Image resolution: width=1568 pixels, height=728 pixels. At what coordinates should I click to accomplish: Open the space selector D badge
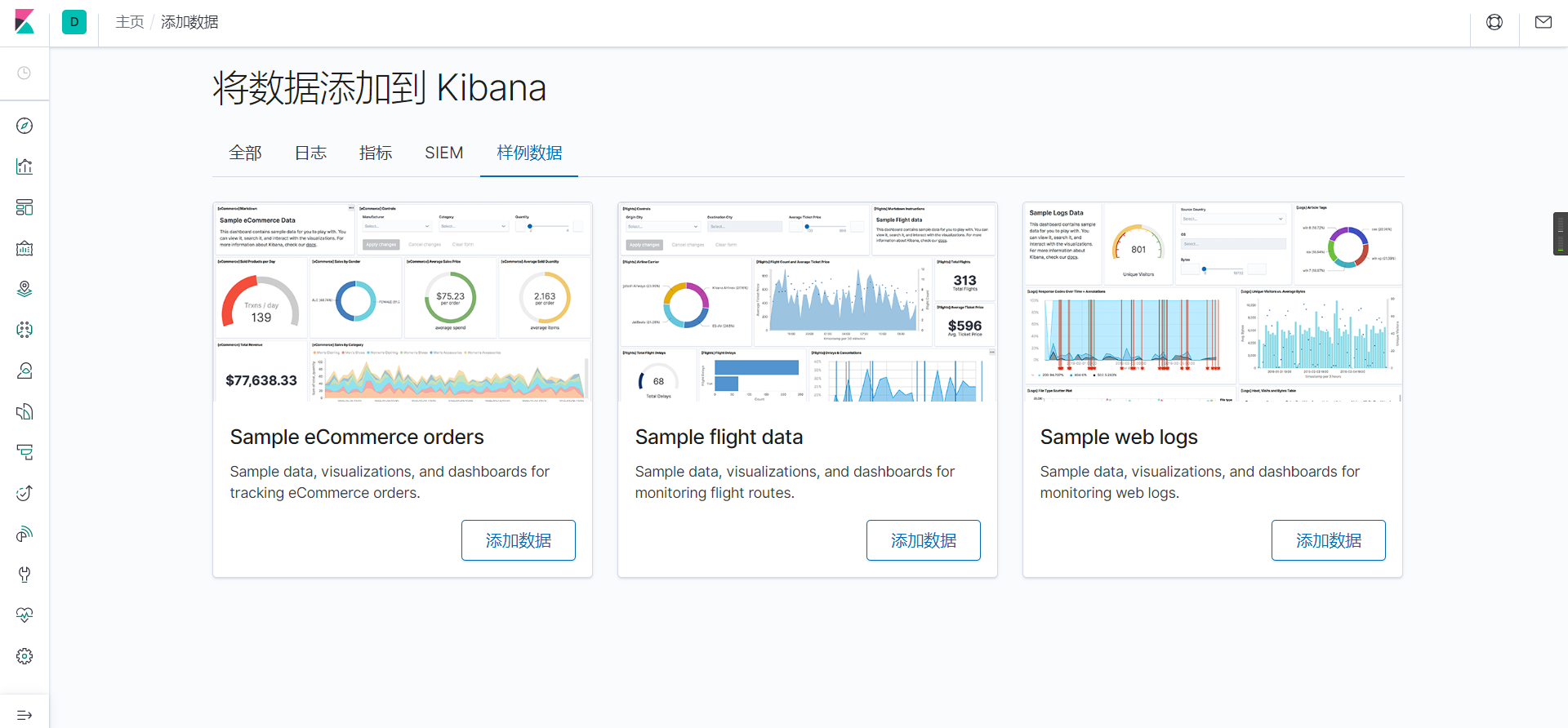coord(74,22)
